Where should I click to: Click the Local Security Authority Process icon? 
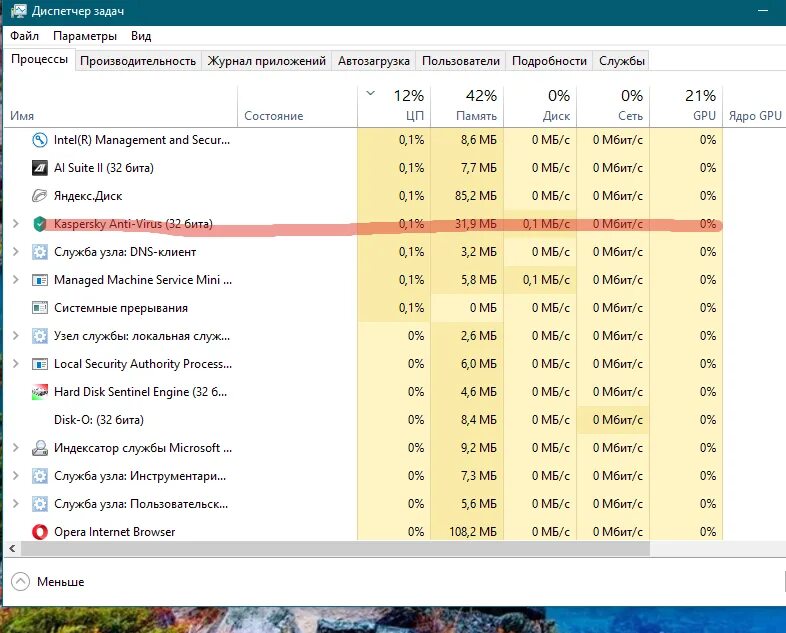[40, 364]
